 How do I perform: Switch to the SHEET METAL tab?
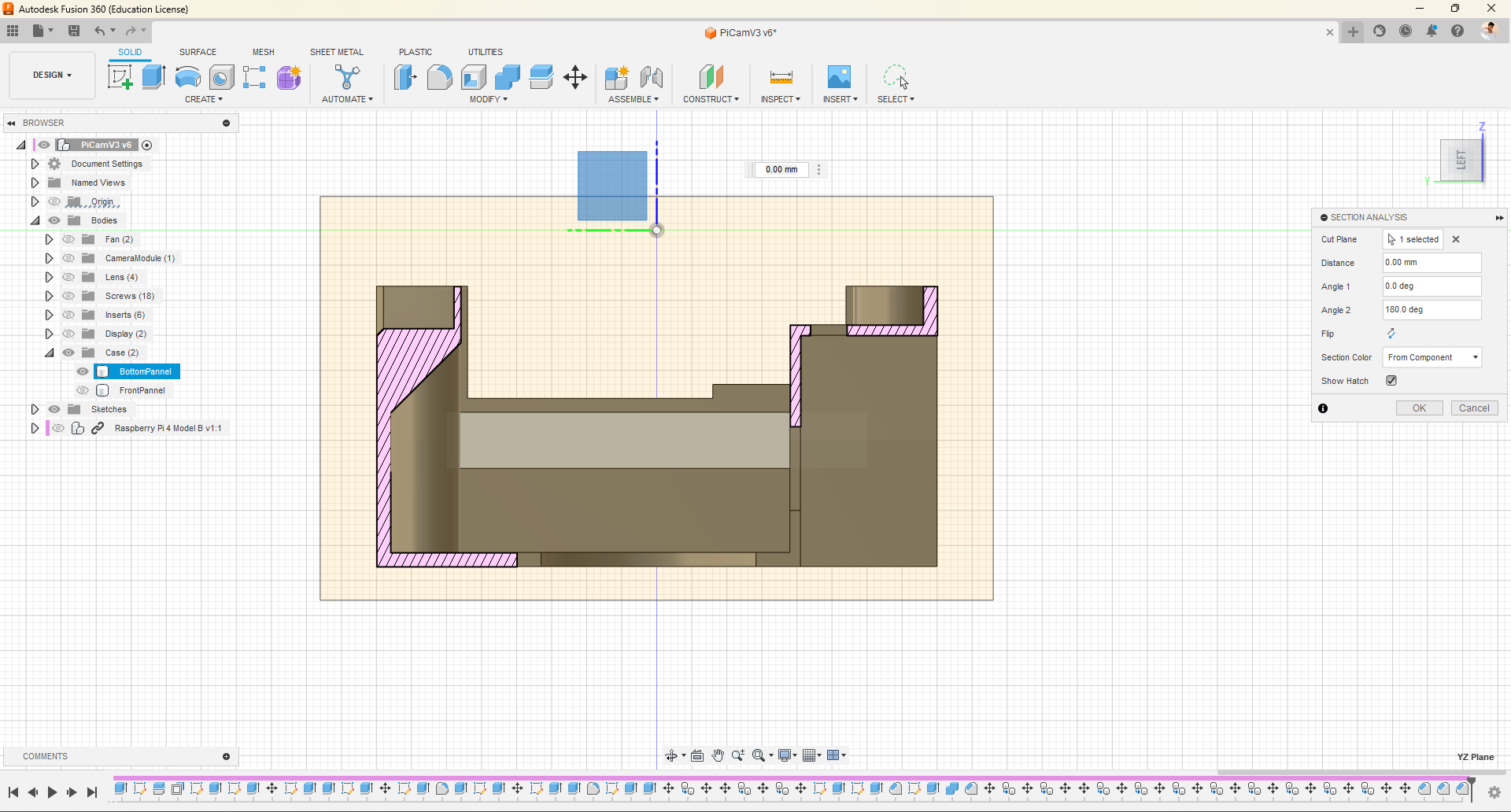pyautogui.click(x=337, y=52)
